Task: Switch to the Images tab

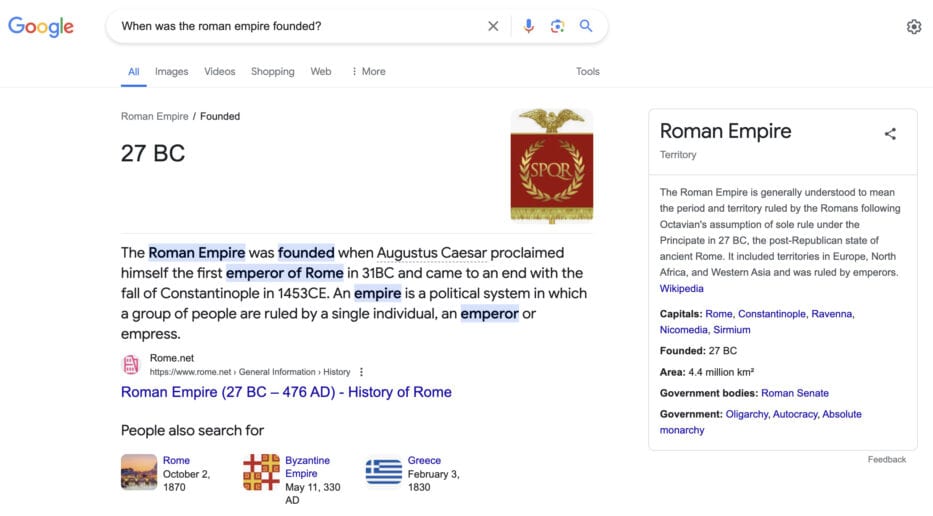Action: coord(171,71)
